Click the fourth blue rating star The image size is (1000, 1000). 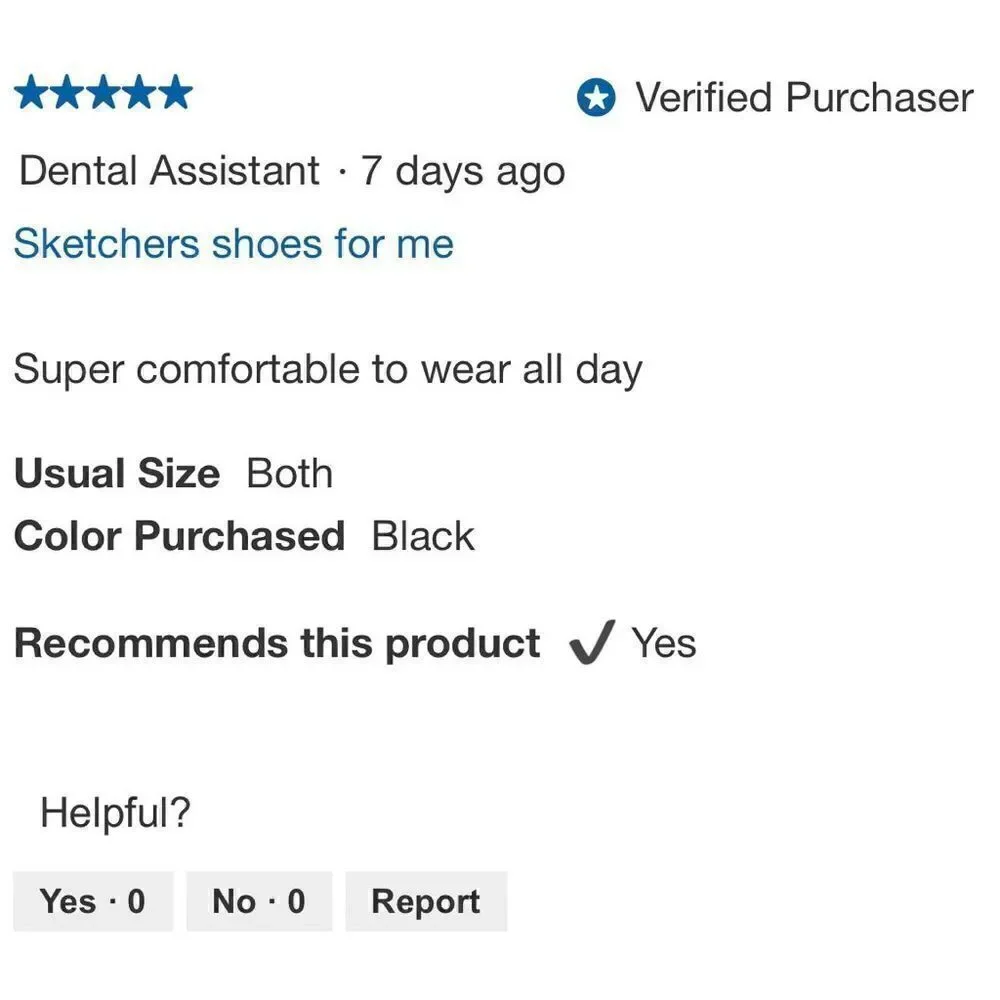139,92
